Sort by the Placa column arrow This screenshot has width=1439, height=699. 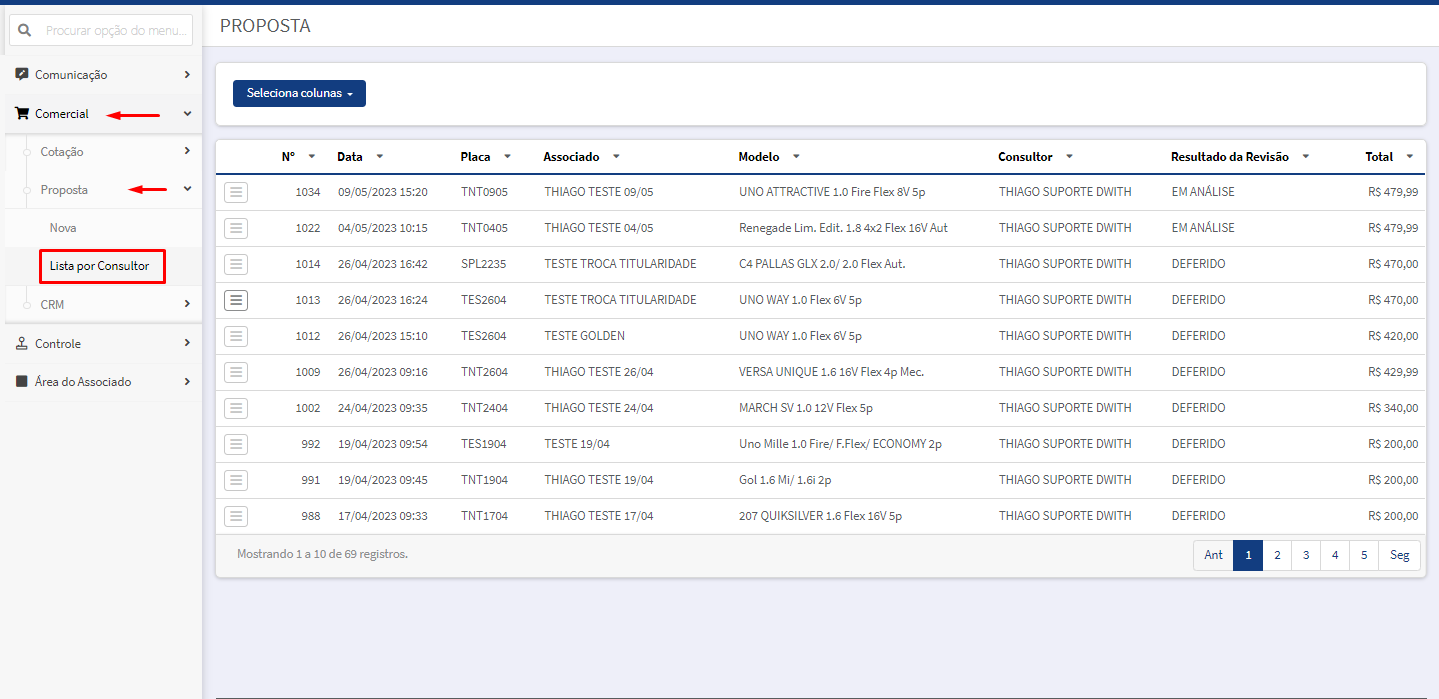[x=508, y=157]
